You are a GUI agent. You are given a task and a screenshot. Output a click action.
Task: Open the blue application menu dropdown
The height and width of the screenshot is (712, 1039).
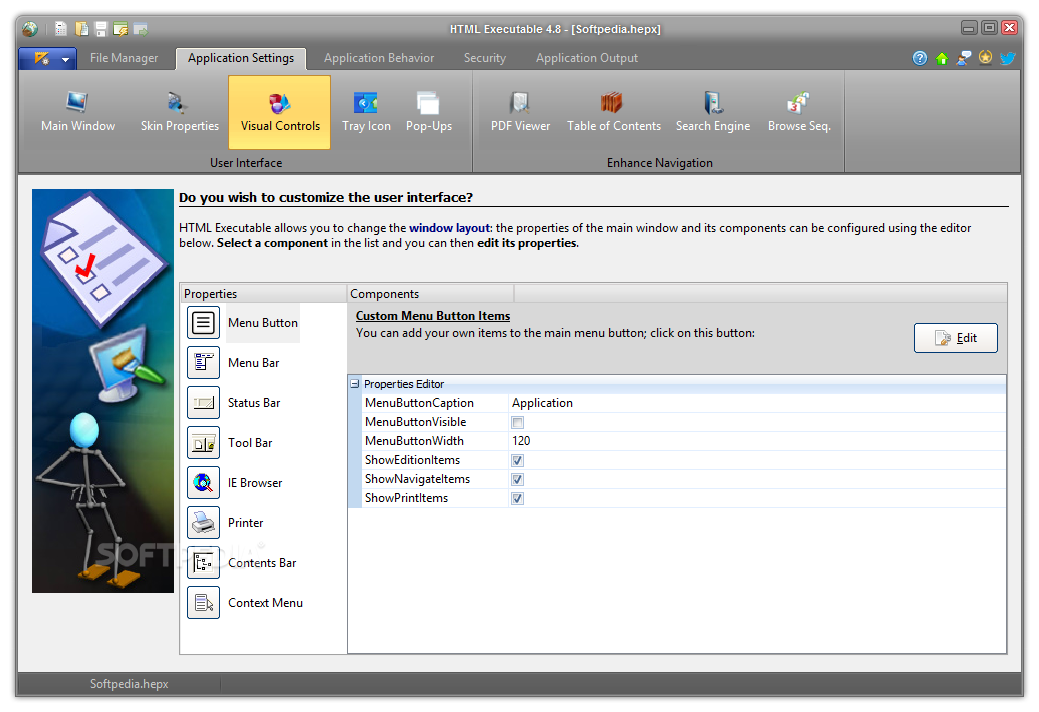pyautogui.click(x=47, y=58)
